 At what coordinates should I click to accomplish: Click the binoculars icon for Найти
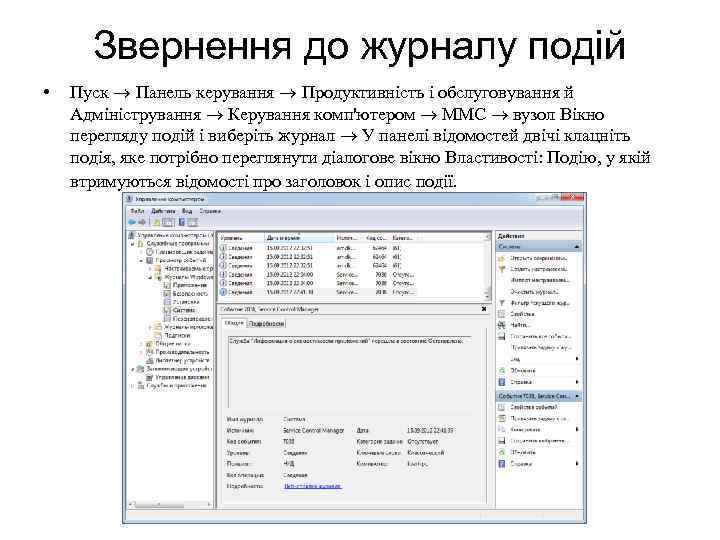(x=502, y=325)
